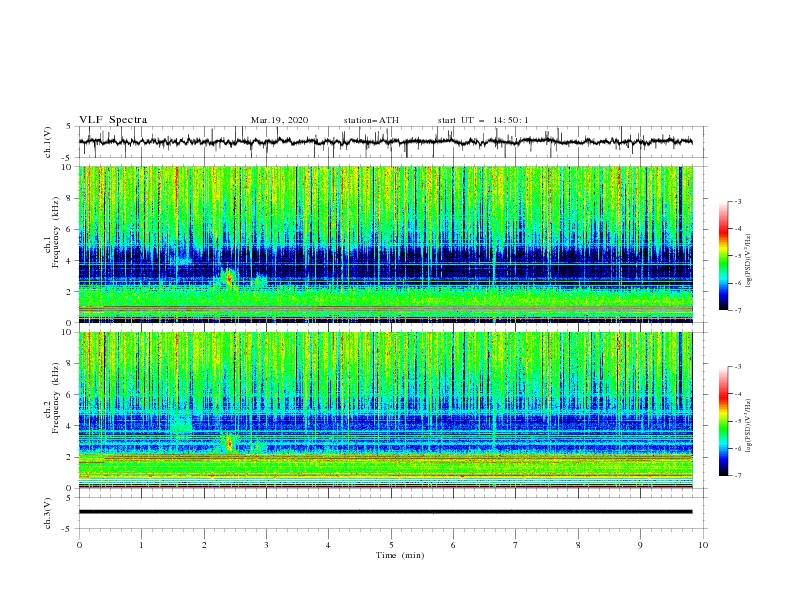Click the upper colorbar beside ch.1 spectrogram
792x612 pixels.
723,256
